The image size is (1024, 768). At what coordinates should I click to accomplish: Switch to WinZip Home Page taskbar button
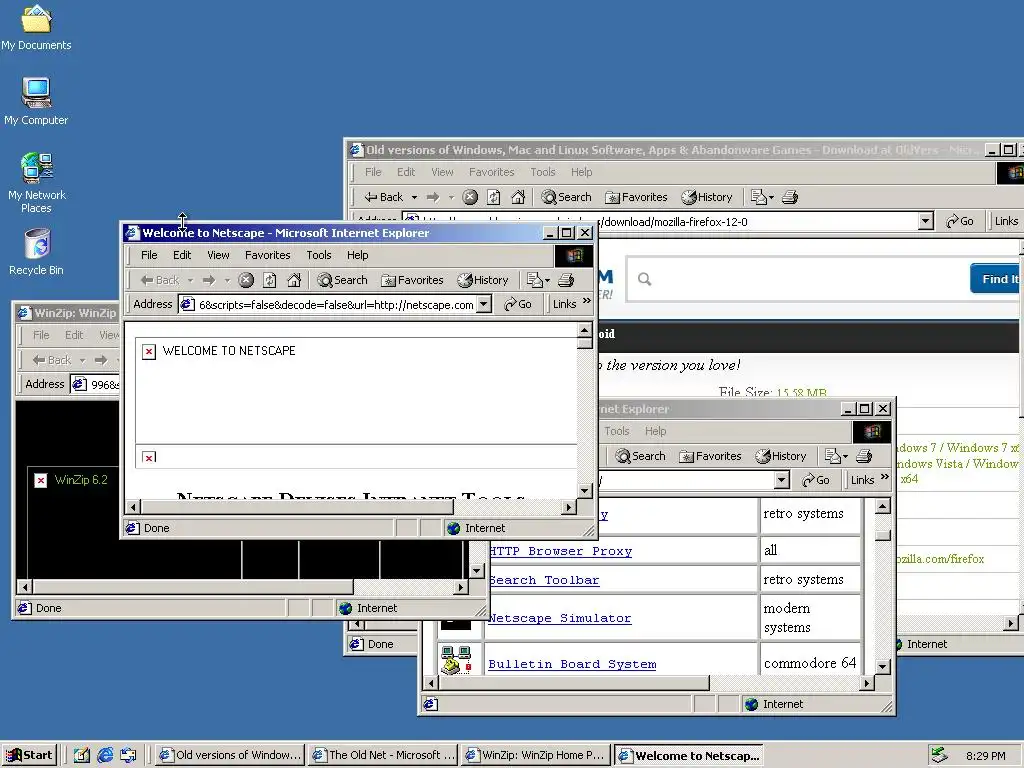(536, 756)
